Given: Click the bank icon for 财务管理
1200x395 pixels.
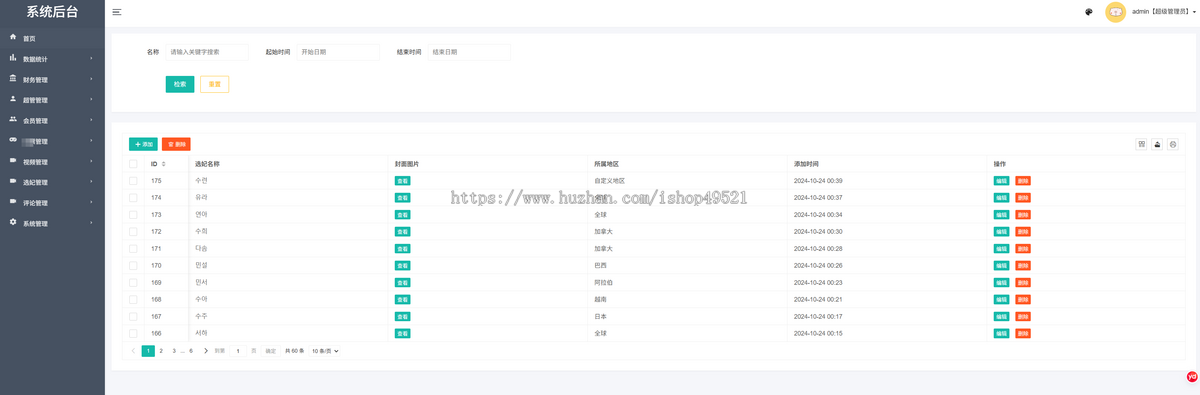Looking at the screenshot, I should coord(12,79).
